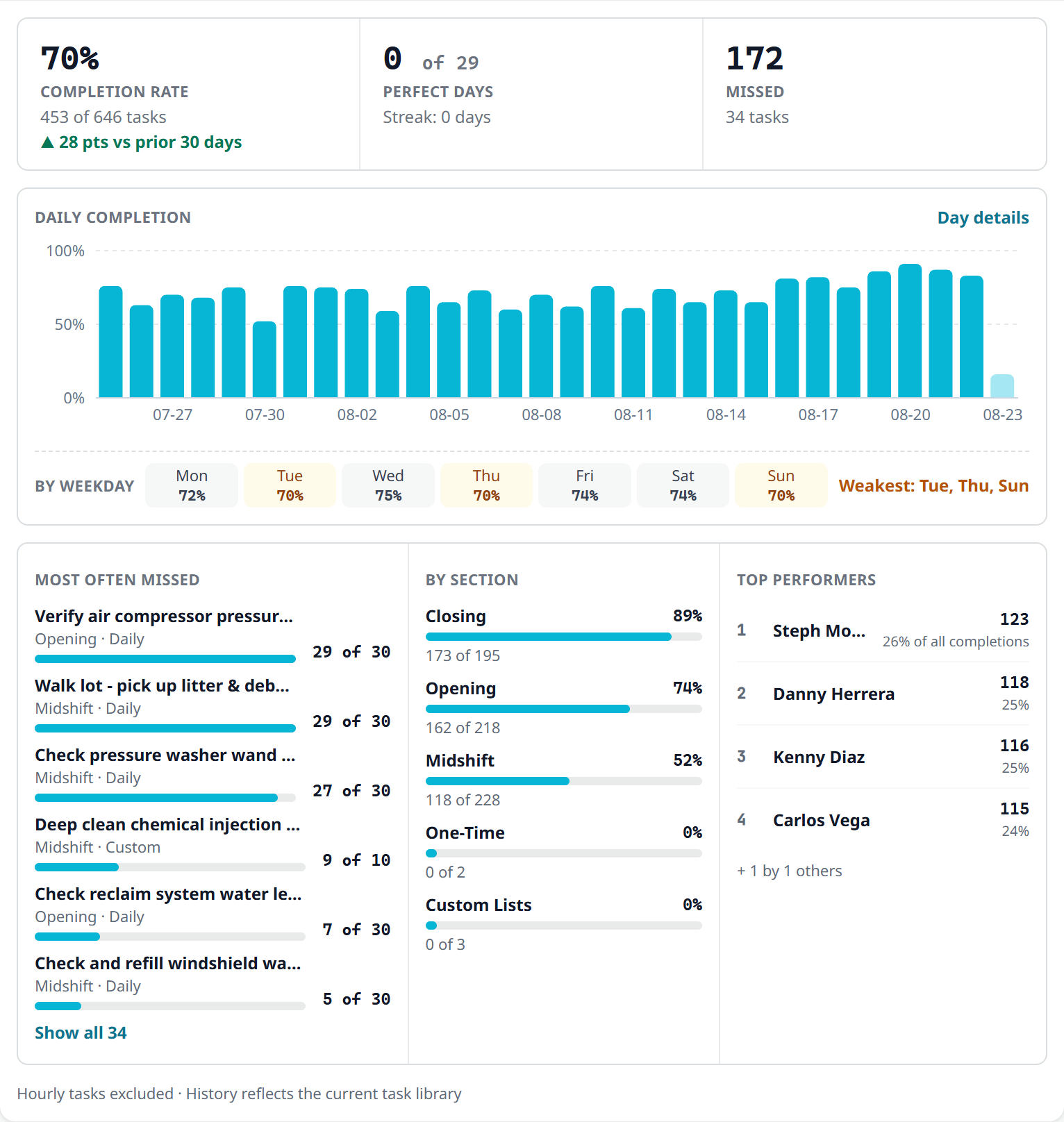The width and height of the screenshot is (1064, 1122).
Task: Click '453 of 646 tasks' text
Action: [x=103, y=117]
